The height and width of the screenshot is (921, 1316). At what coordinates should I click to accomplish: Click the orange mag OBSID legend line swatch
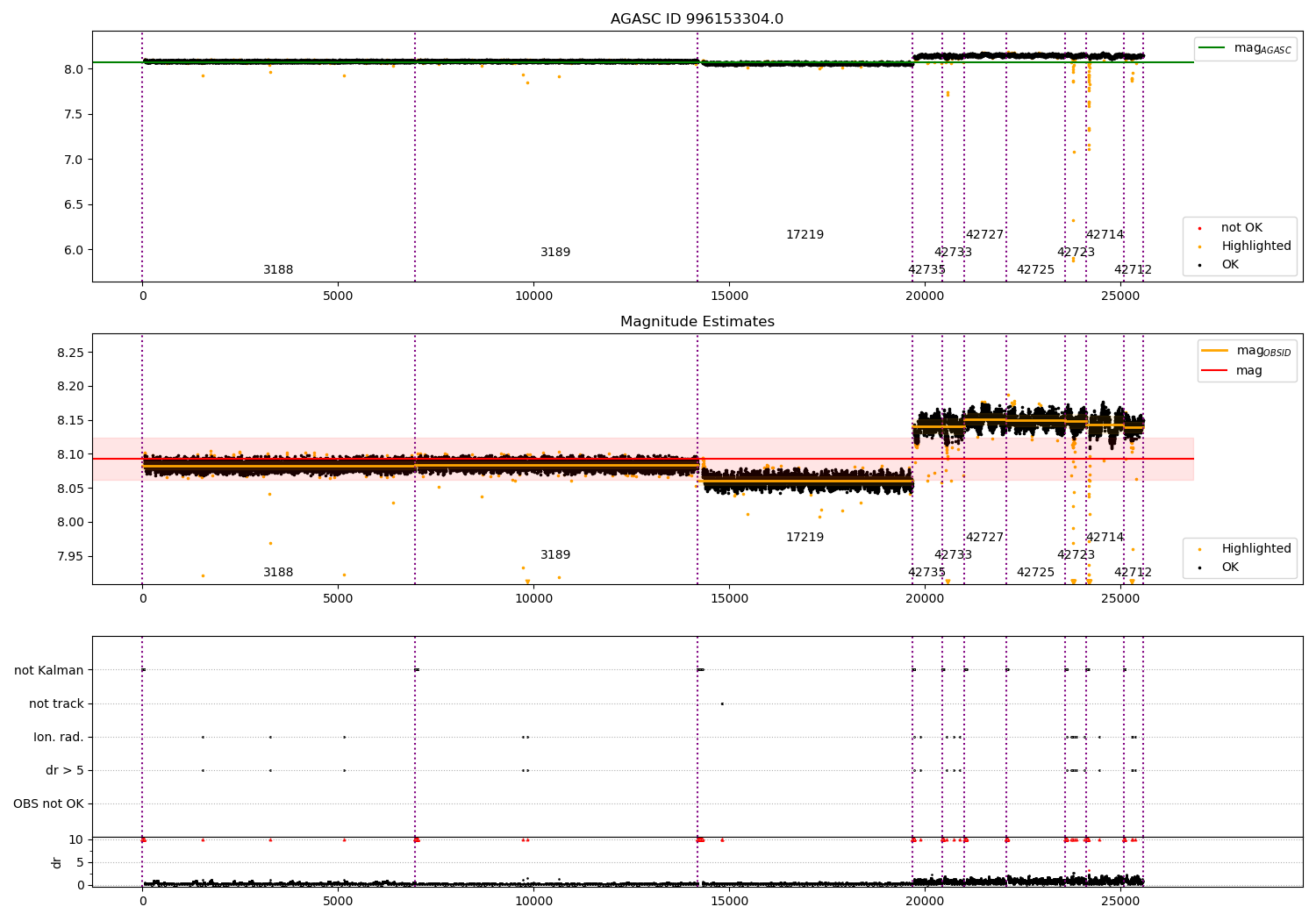(1214, 350)
